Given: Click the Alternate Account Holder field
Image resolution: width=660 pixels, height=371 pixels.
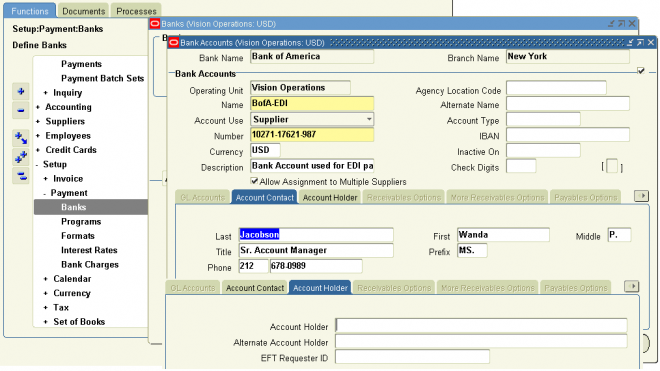Looking at the screenshot, I should (x=482, y=341).
